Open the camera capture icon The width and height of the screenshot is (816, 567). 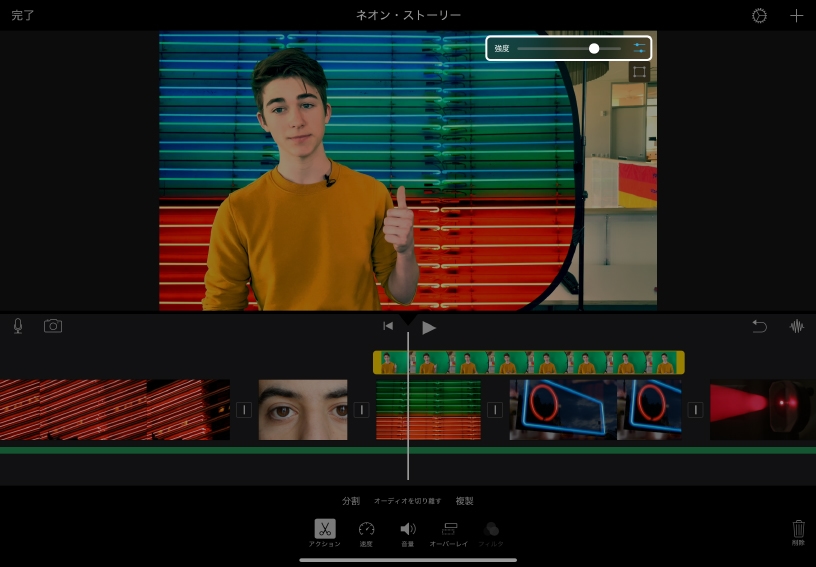[53, 326]
